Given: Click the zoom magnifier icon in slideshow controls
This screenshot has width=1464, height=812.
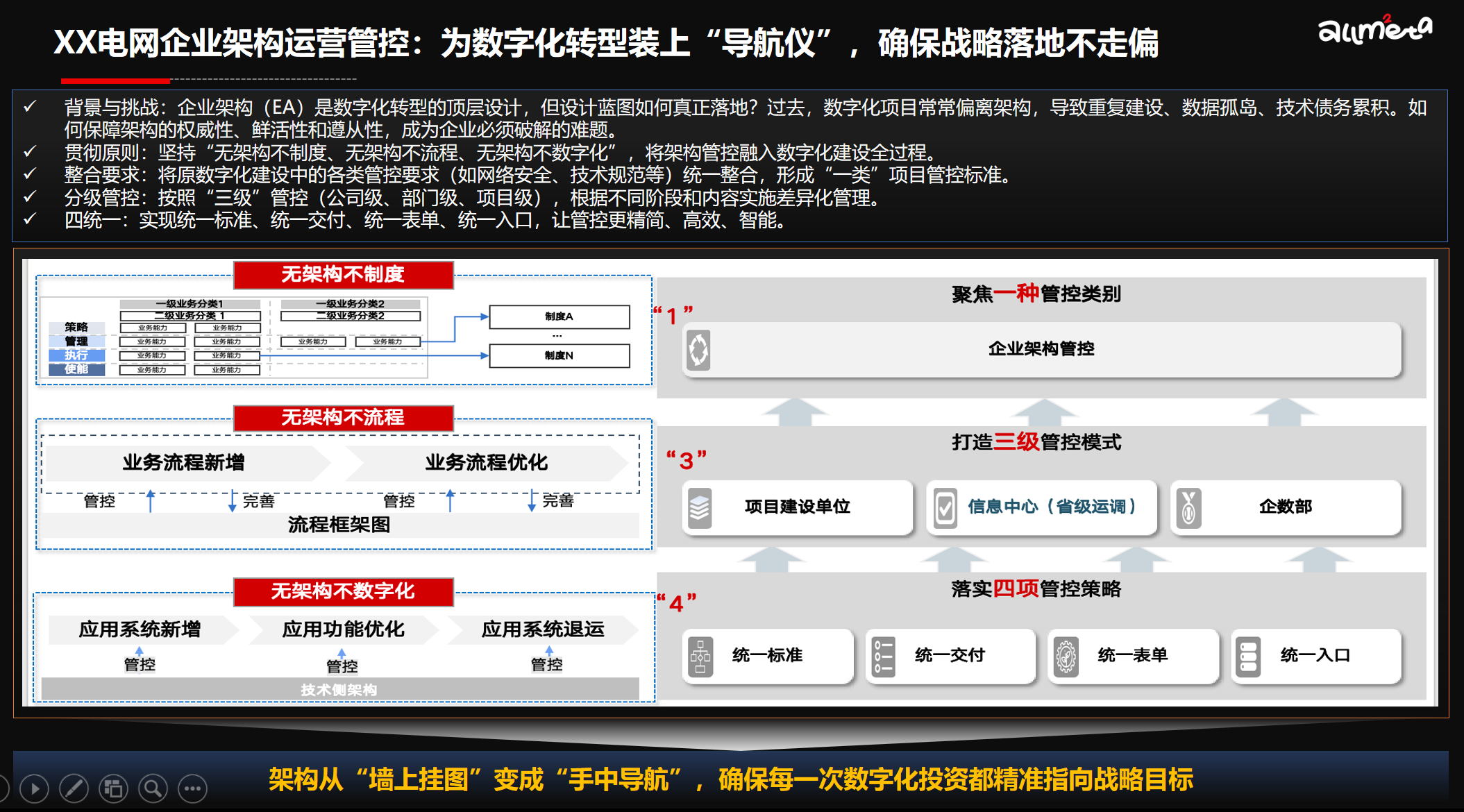Looking at the screenshot, I should [153, 789].
